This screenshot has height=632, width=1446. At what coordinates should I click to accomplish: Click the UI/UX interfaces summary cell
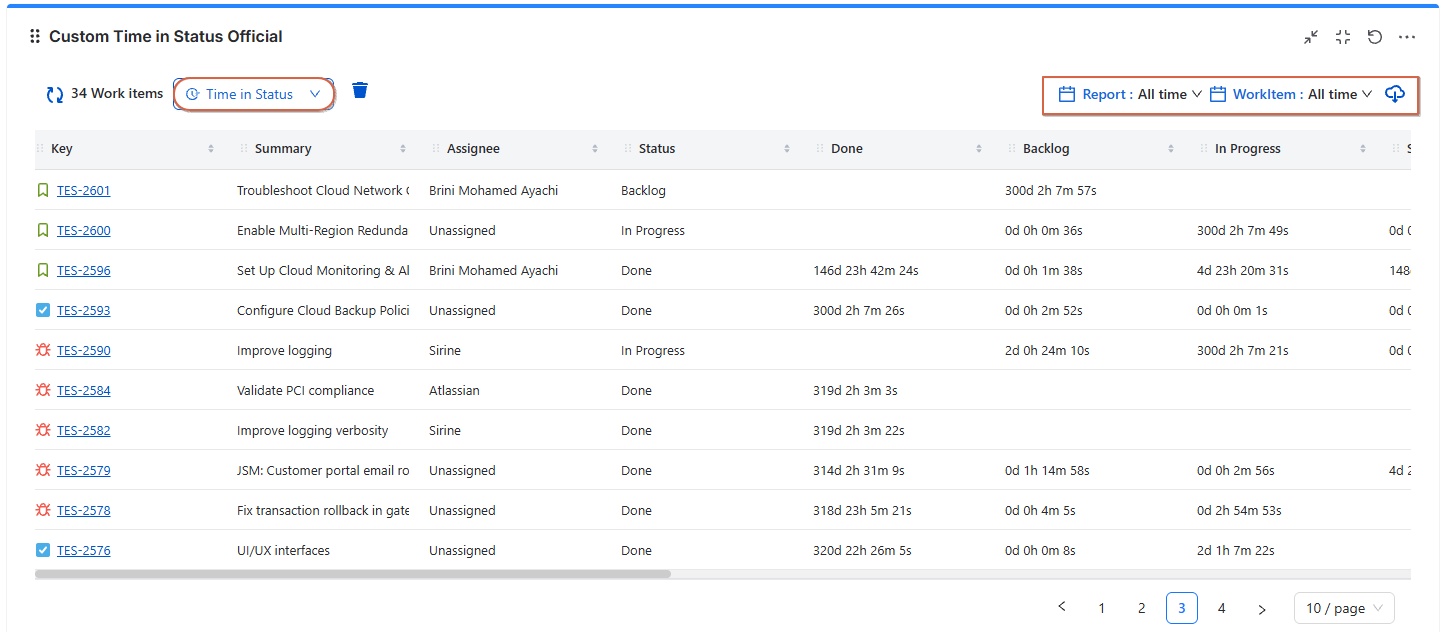pyautogui.click(x=283, y=550)
